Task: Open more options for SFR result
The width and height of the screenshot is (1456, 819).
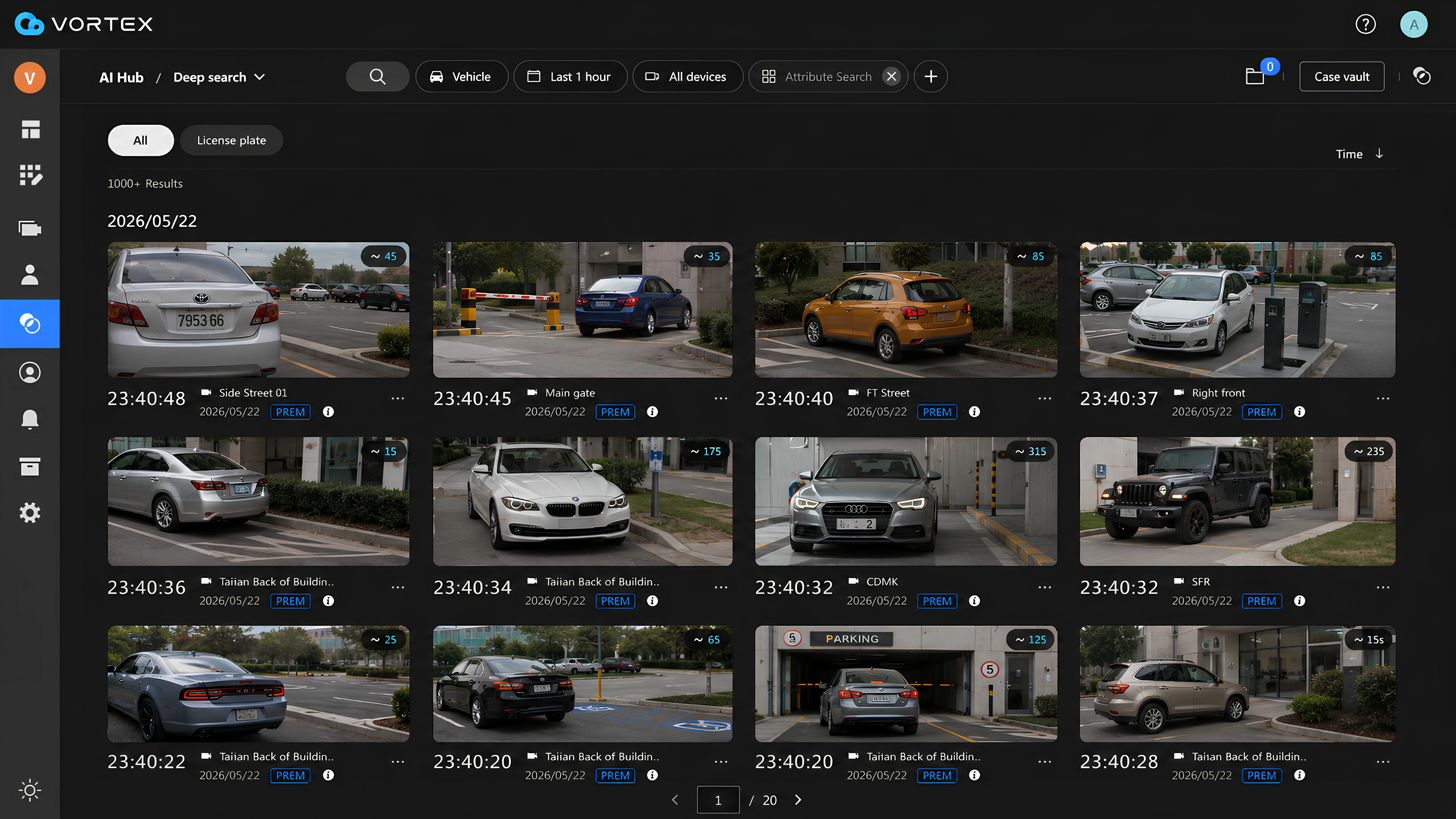Action: [1383, 587]
